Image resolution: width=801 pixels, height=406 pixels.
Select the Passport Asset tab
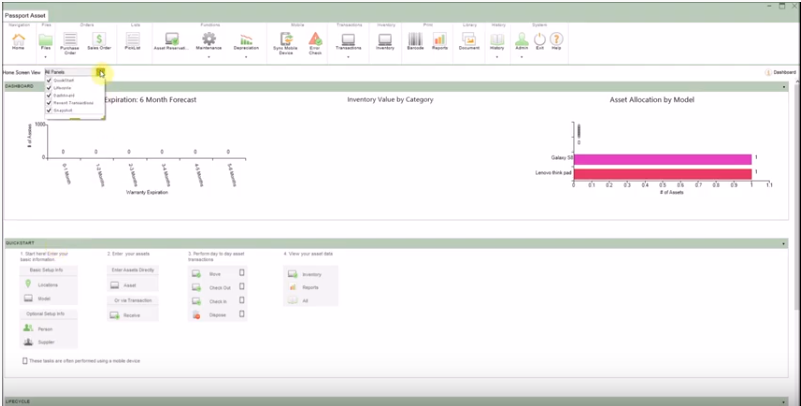[25, 16]
